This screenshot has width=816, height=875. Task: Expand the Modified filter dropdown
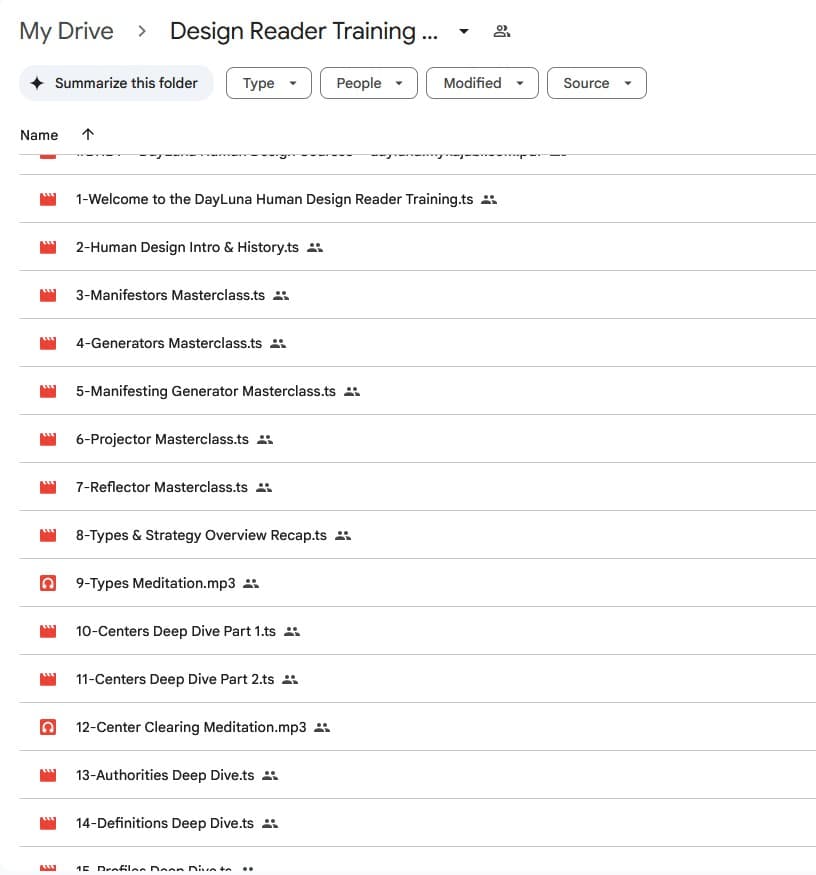click(482, 84)
